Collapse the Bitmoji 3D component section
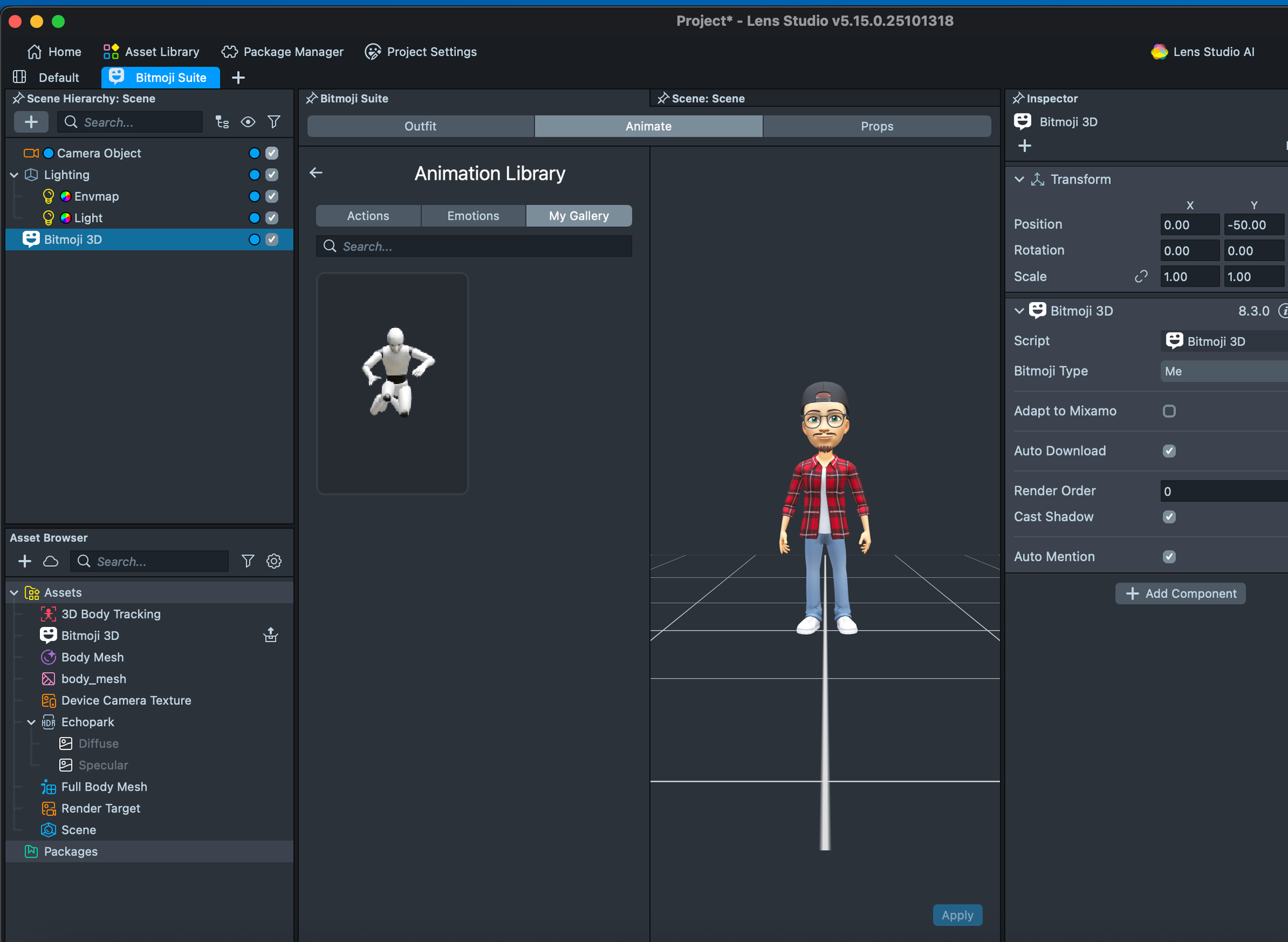The image size is (1288, 942). click(1019, 311)
